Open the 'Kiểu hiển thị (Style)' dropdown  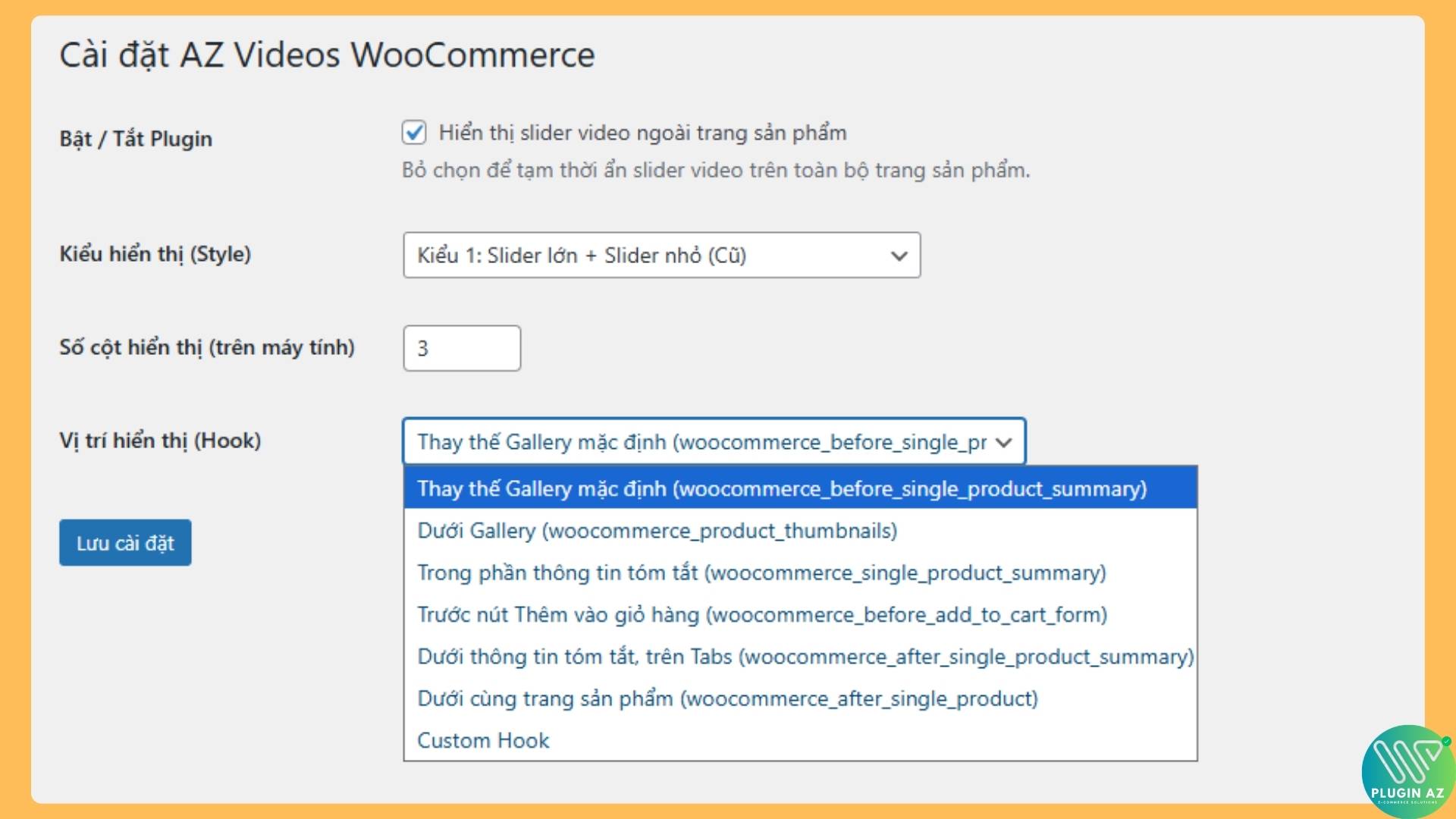point(661,256)
